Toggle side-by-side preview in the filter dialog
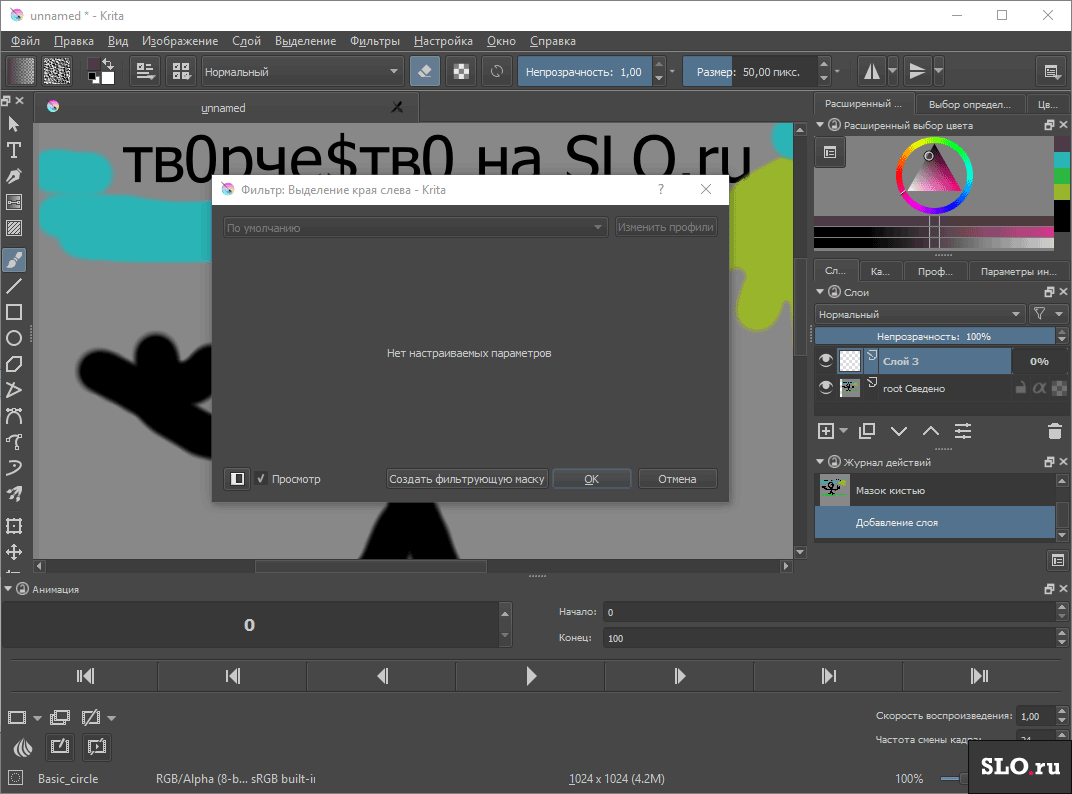 coord(237,479)
